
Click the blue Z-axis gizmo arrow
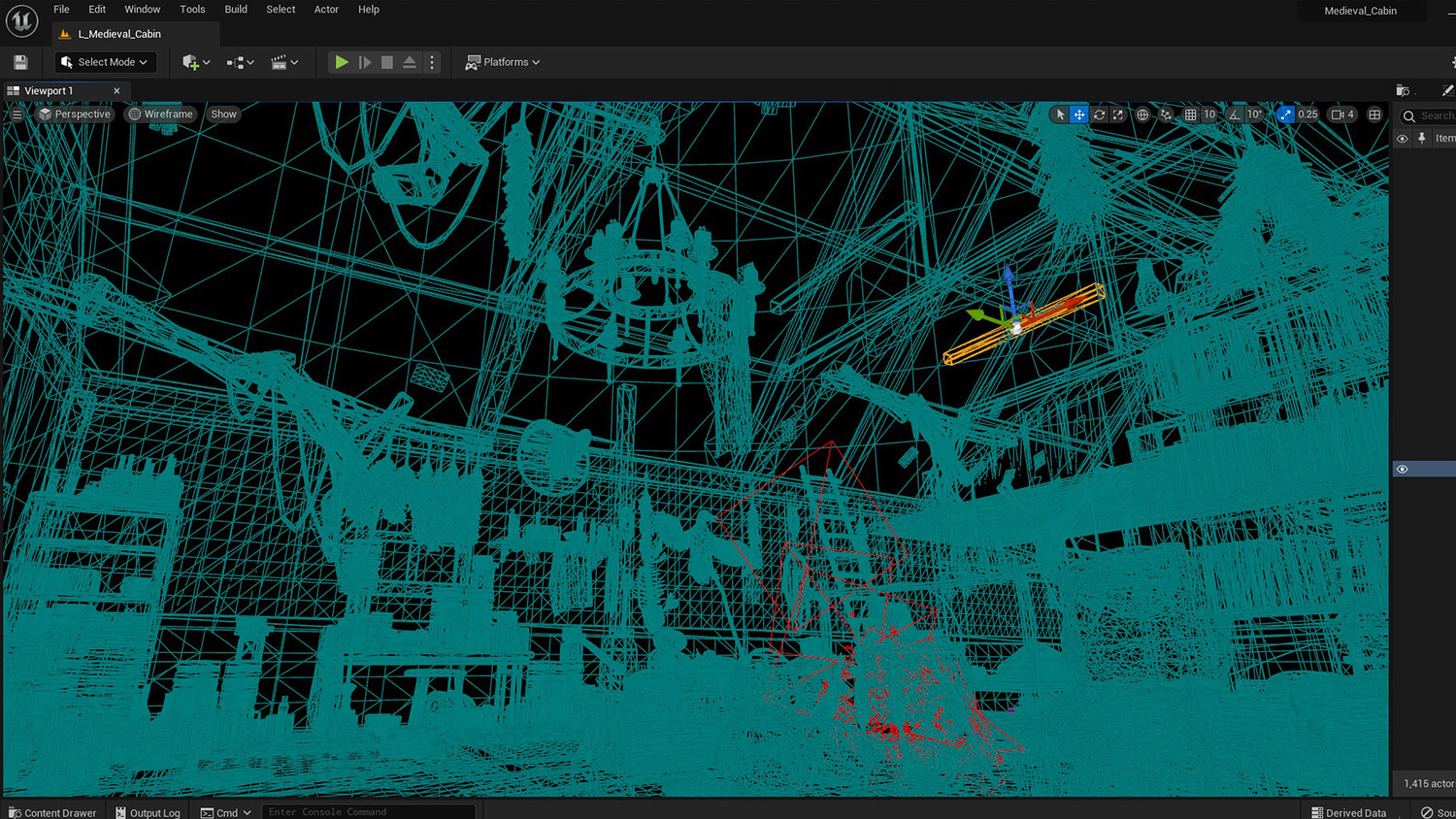tap(1009, 287)
